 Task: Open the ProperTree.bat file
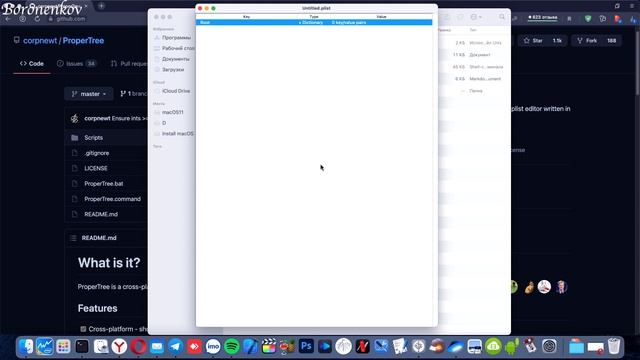pos(104,184)
